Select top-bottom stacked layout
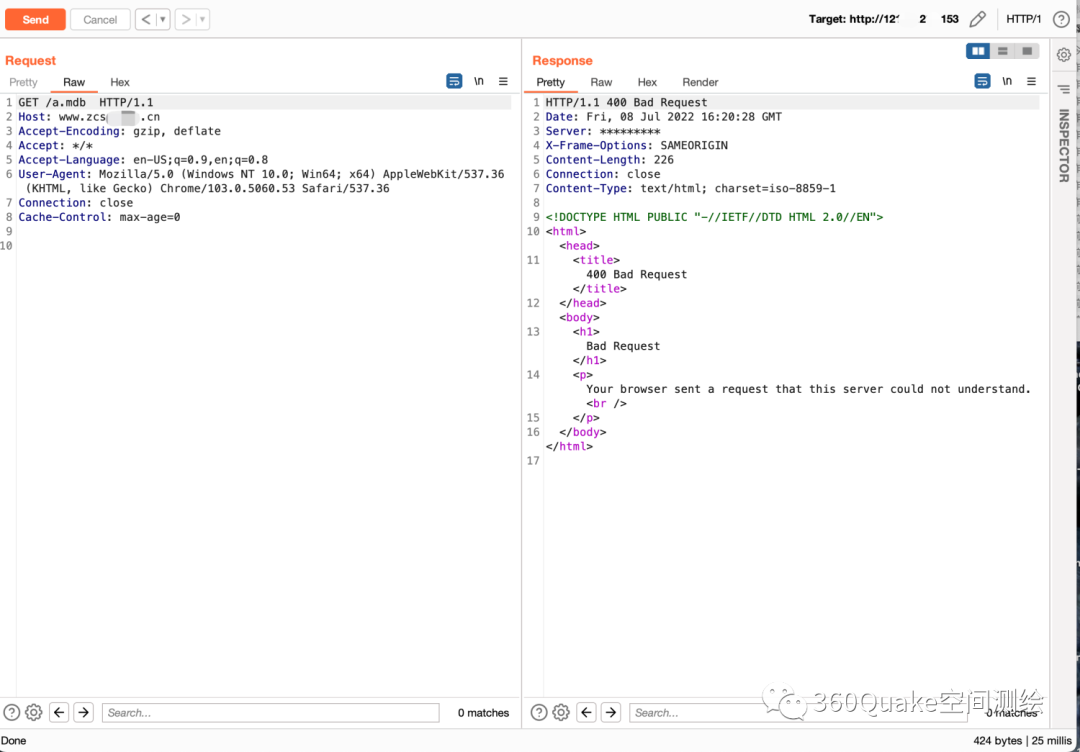Screen dimensions: 1080x752 click(1003, 51)
